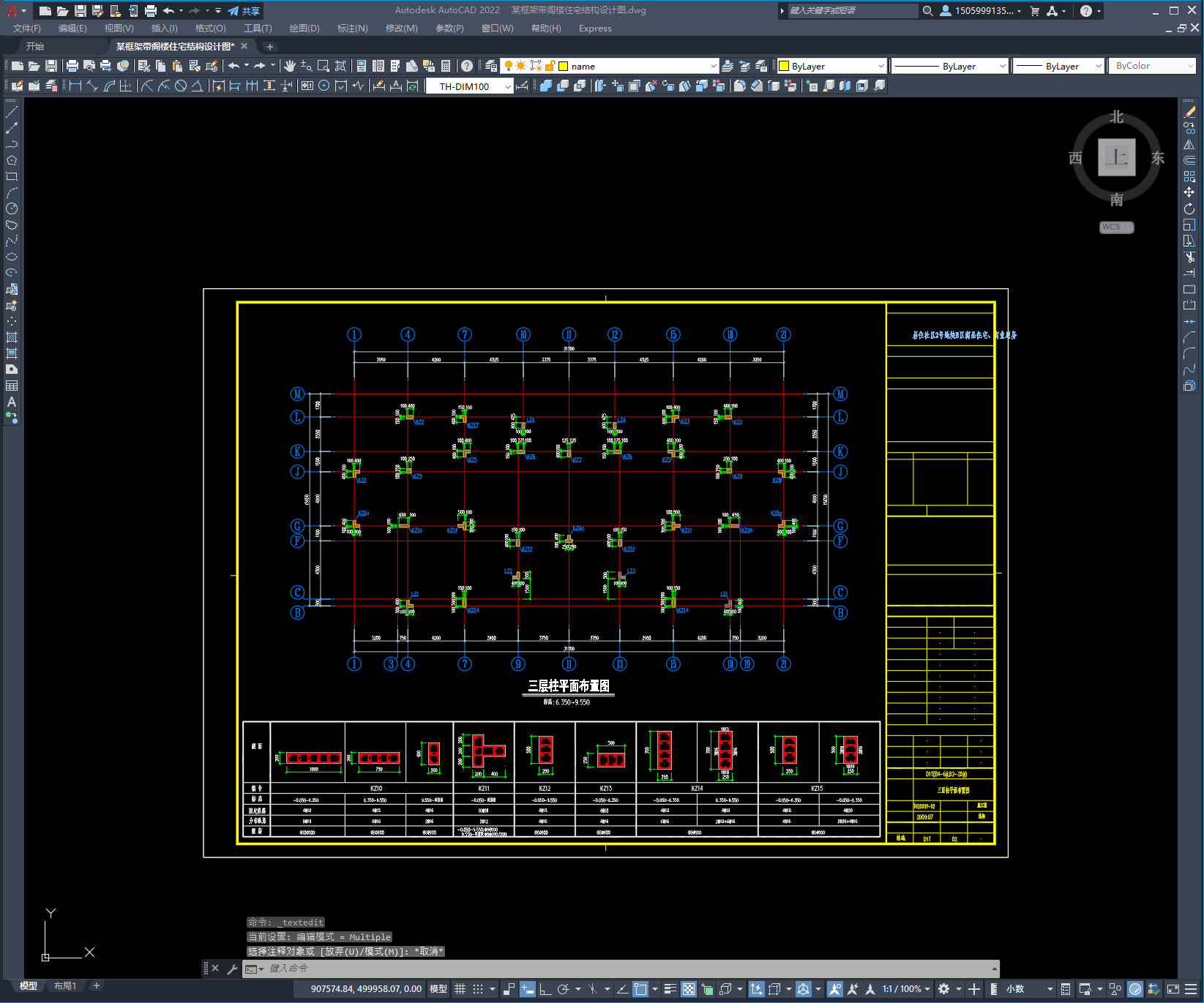Select the Diameter dimension tool
This screenshot has height=1003, width=1204.
pos(181,86)
